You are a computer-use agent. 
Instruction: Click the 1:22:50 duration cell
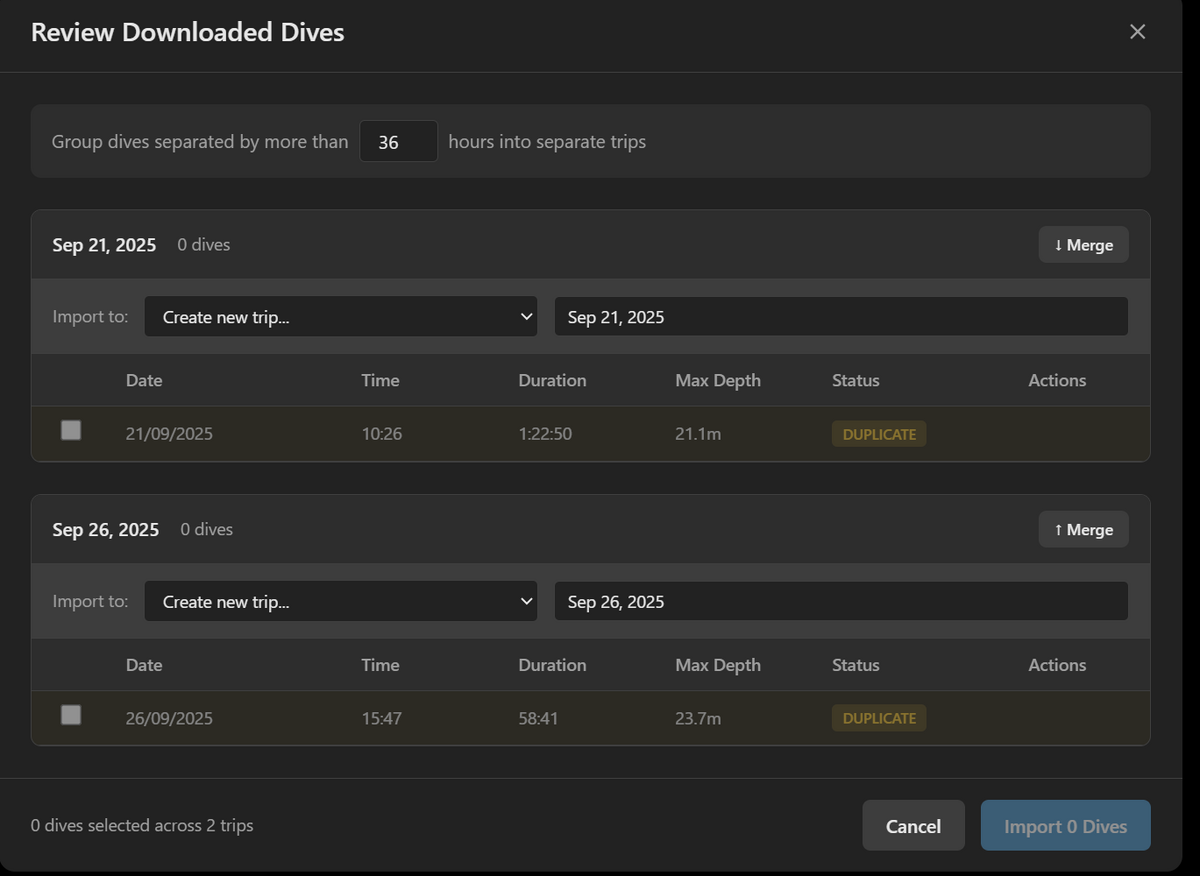545,434
